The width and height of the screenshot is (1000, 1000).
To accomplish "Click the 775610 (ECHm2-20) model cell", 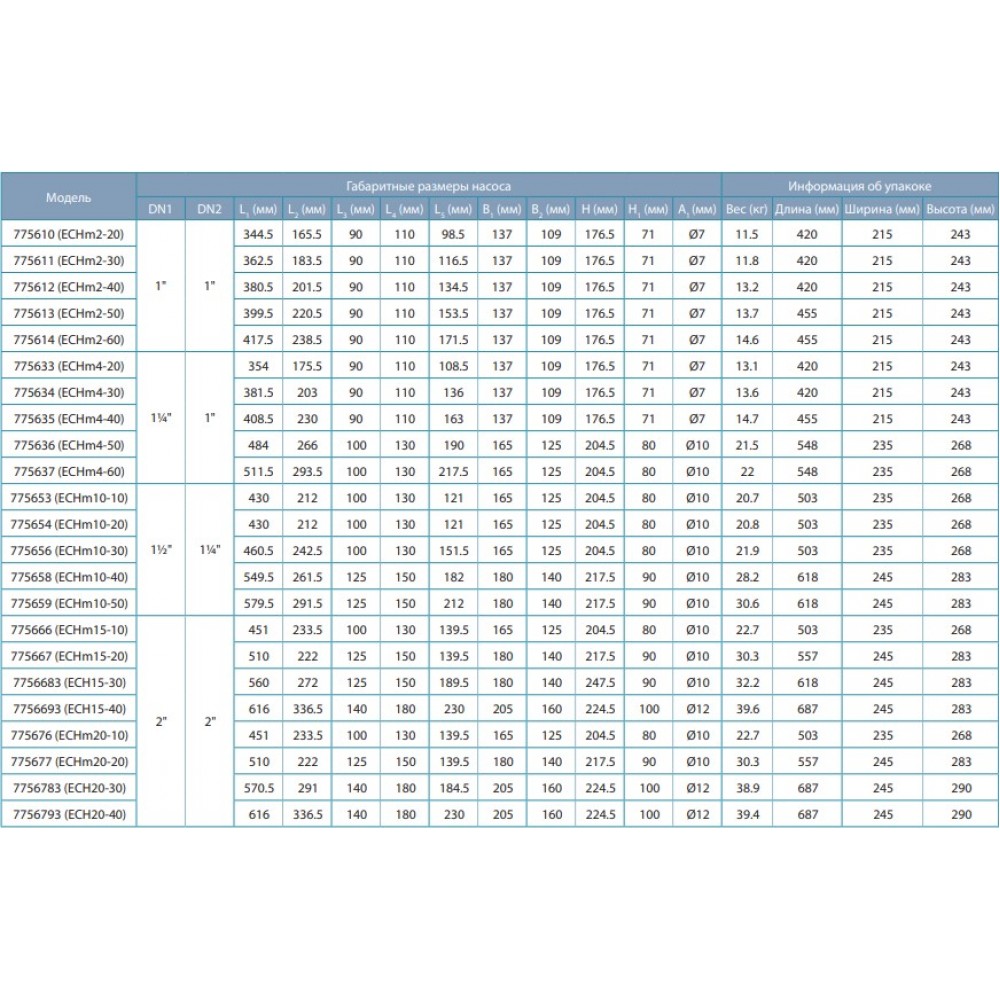I will [69, 234].
